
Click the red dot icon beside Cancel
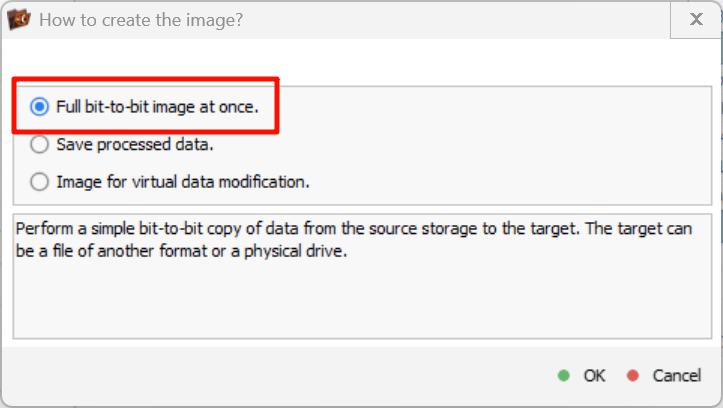[632, 376]
